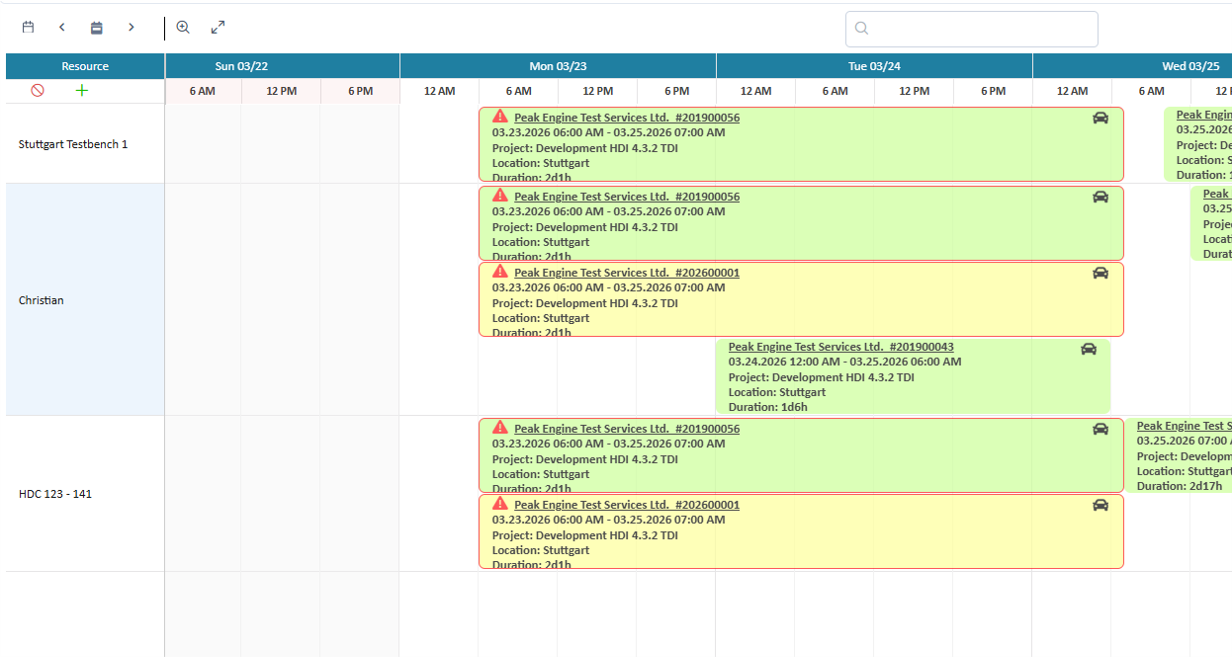Click the Resource column header
This screenshot has width=1232, height=657.
[x=85, y=66]
